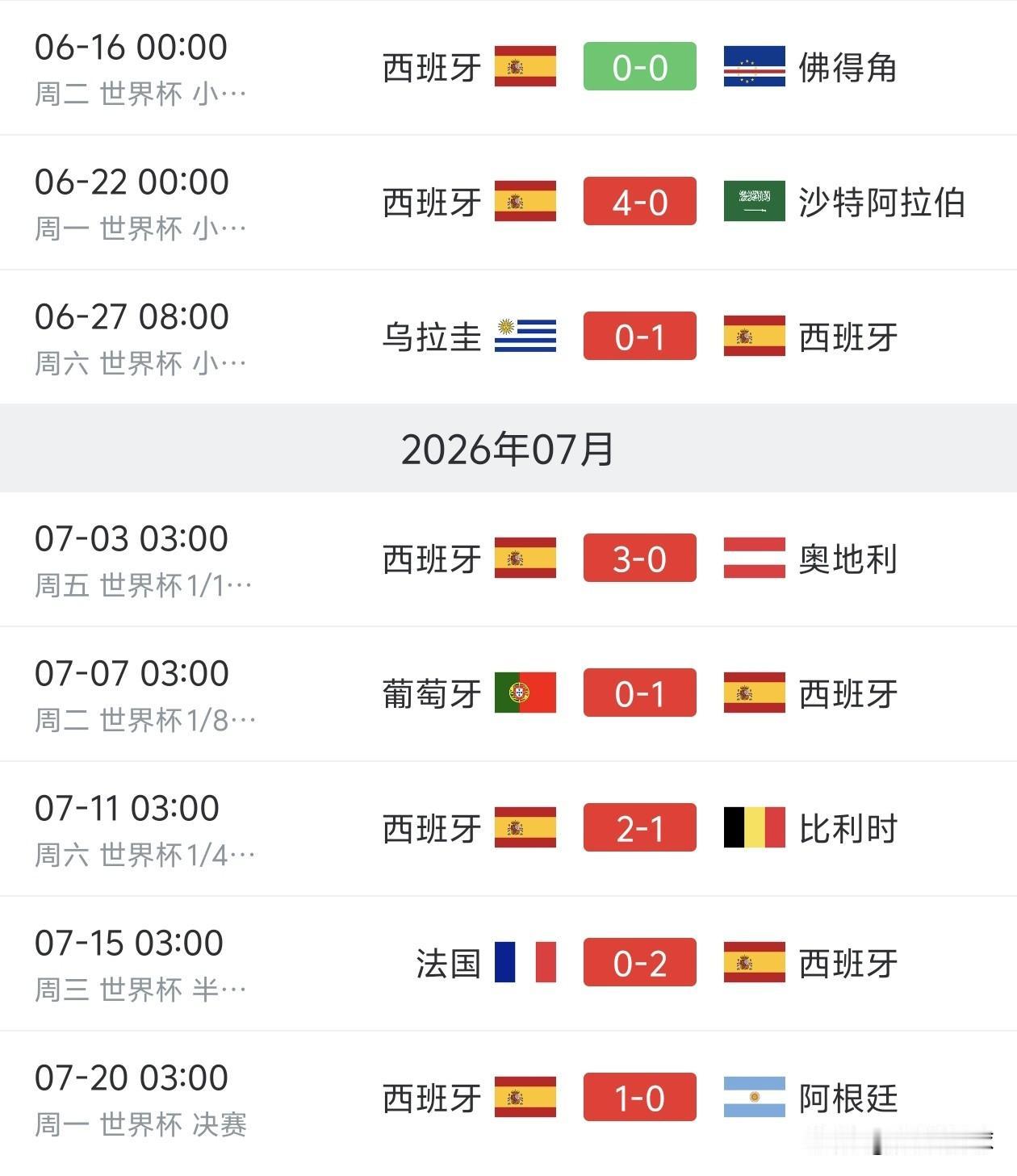1017x1176 pixels.
Task: Click the Austria flag icon
Action: coord(754,559)
